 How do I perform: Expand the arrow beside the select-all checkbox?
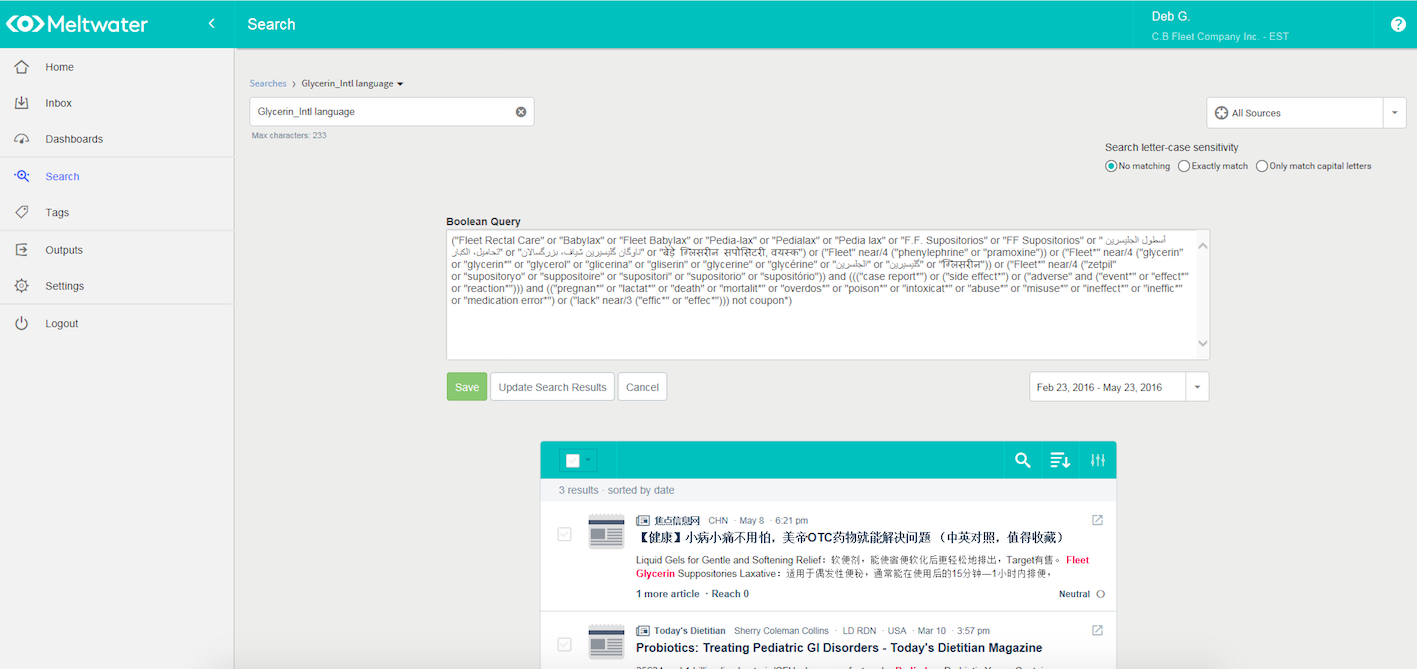coord(587,461)
